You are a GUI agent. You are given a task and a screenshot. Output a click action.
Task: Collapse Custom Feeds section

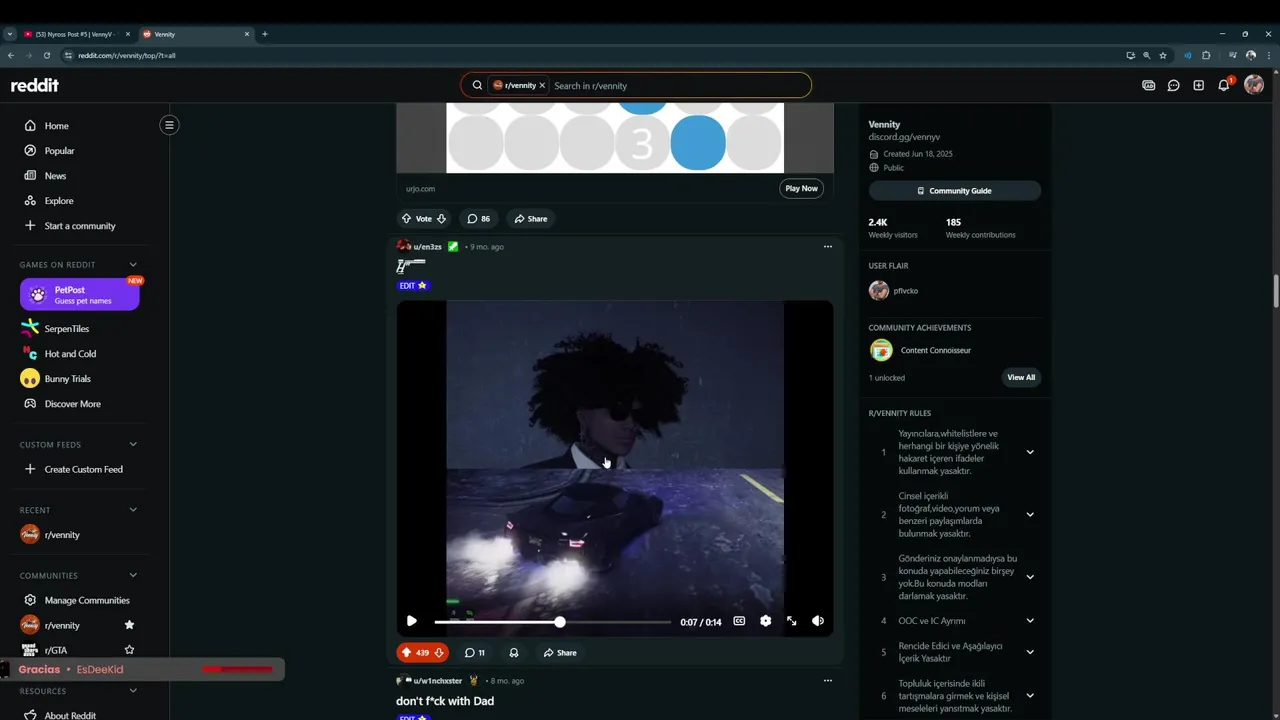[133, 445]
